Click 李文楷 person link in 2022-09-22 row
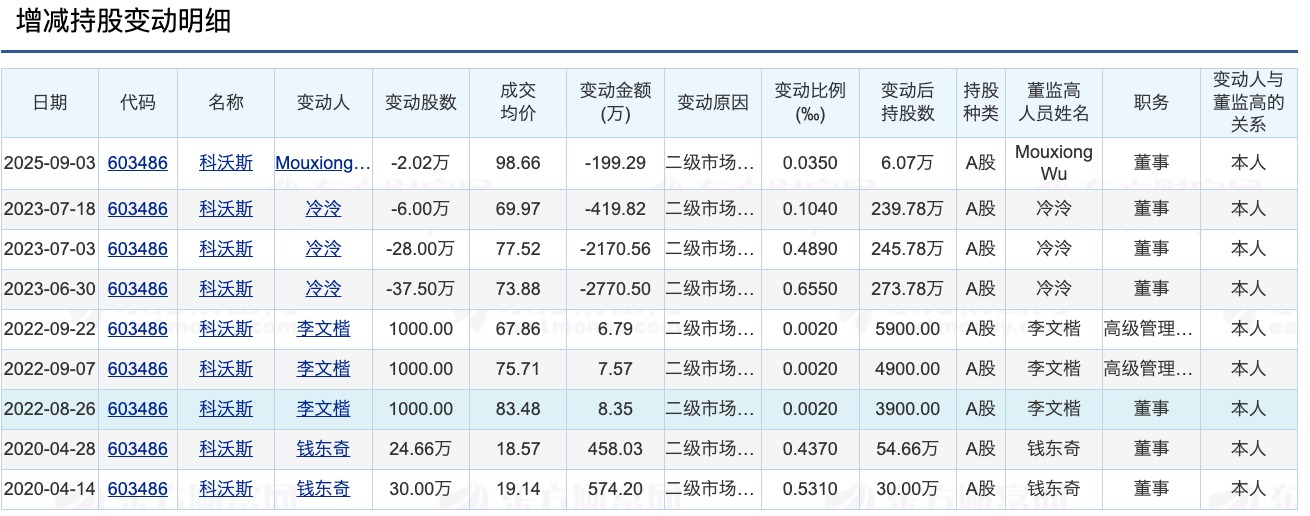1310x516 pixels. (323, 329)
